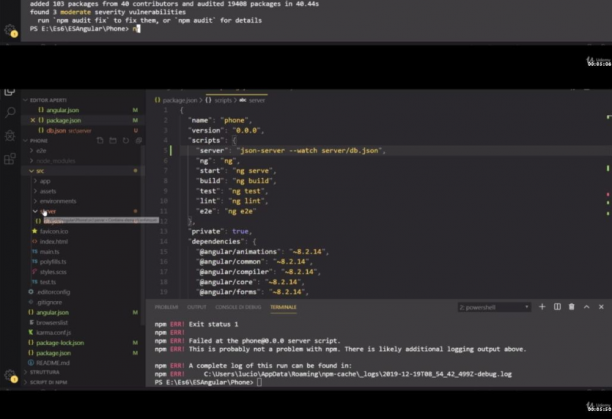Click New Folder icon in PHONE header
The height and width of the screenshot is (419, 612).
(113, 140)
